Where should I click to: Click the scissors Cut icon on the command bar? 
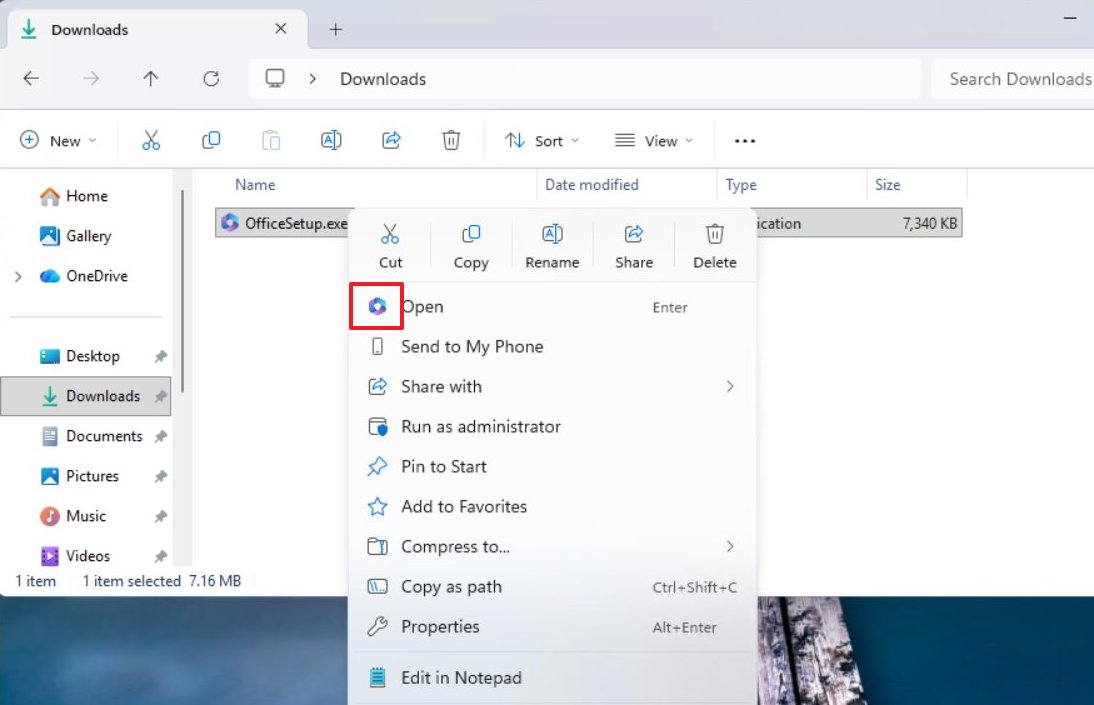point(151,140)
